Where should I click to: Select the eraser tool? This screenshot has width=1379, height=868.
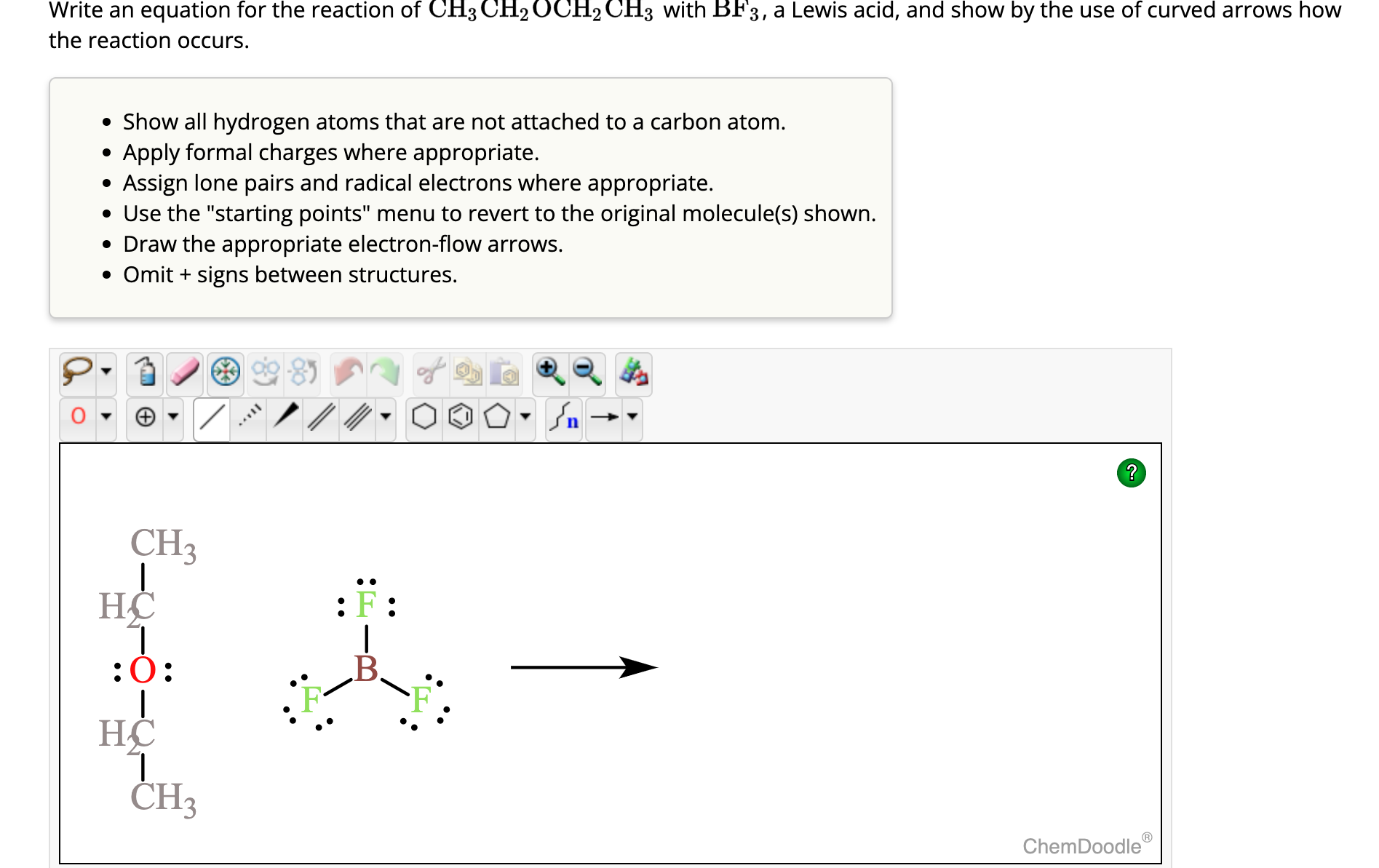click(184, 373)
